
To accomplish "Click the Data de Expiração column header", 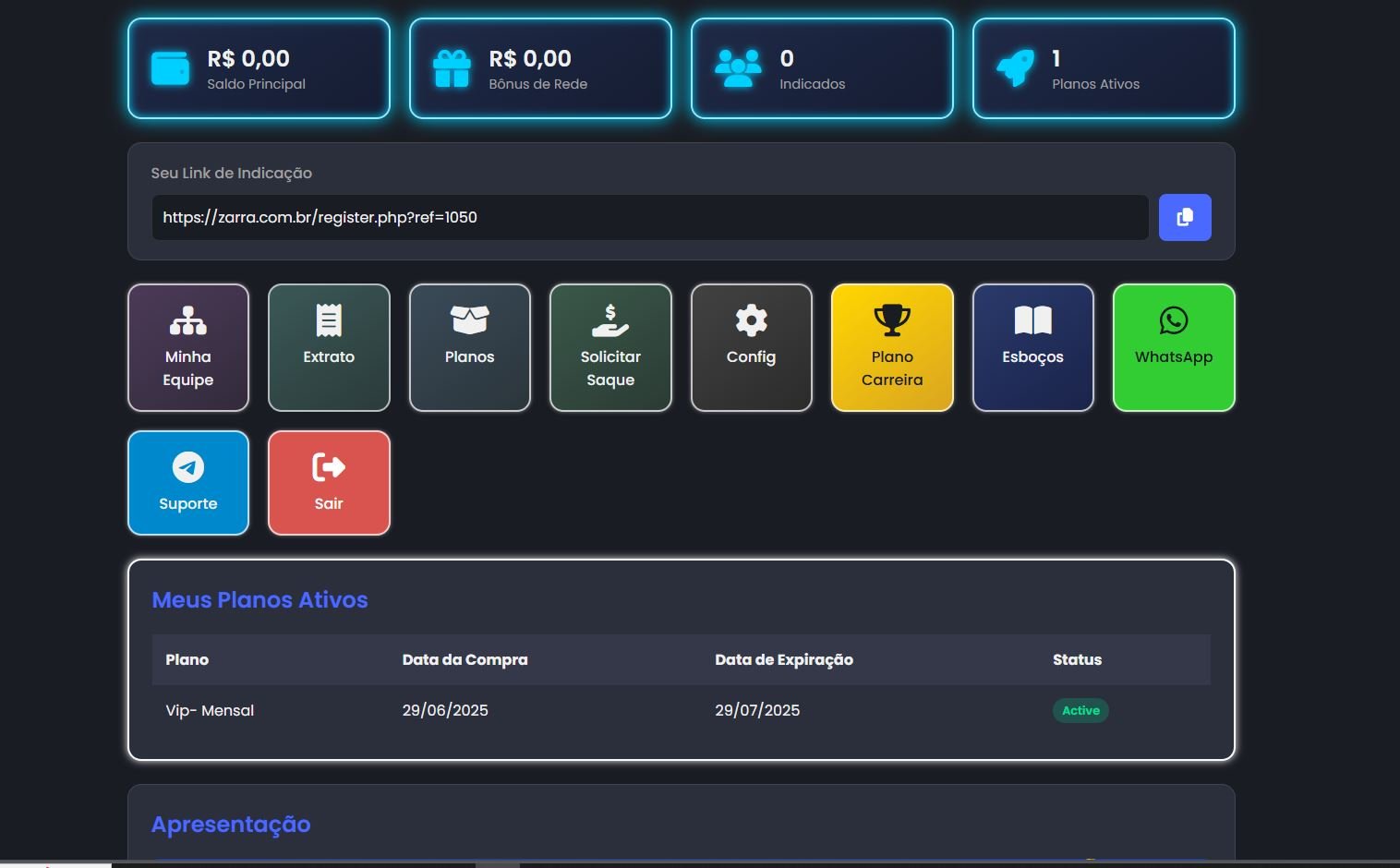I will (x=783, y=659).
